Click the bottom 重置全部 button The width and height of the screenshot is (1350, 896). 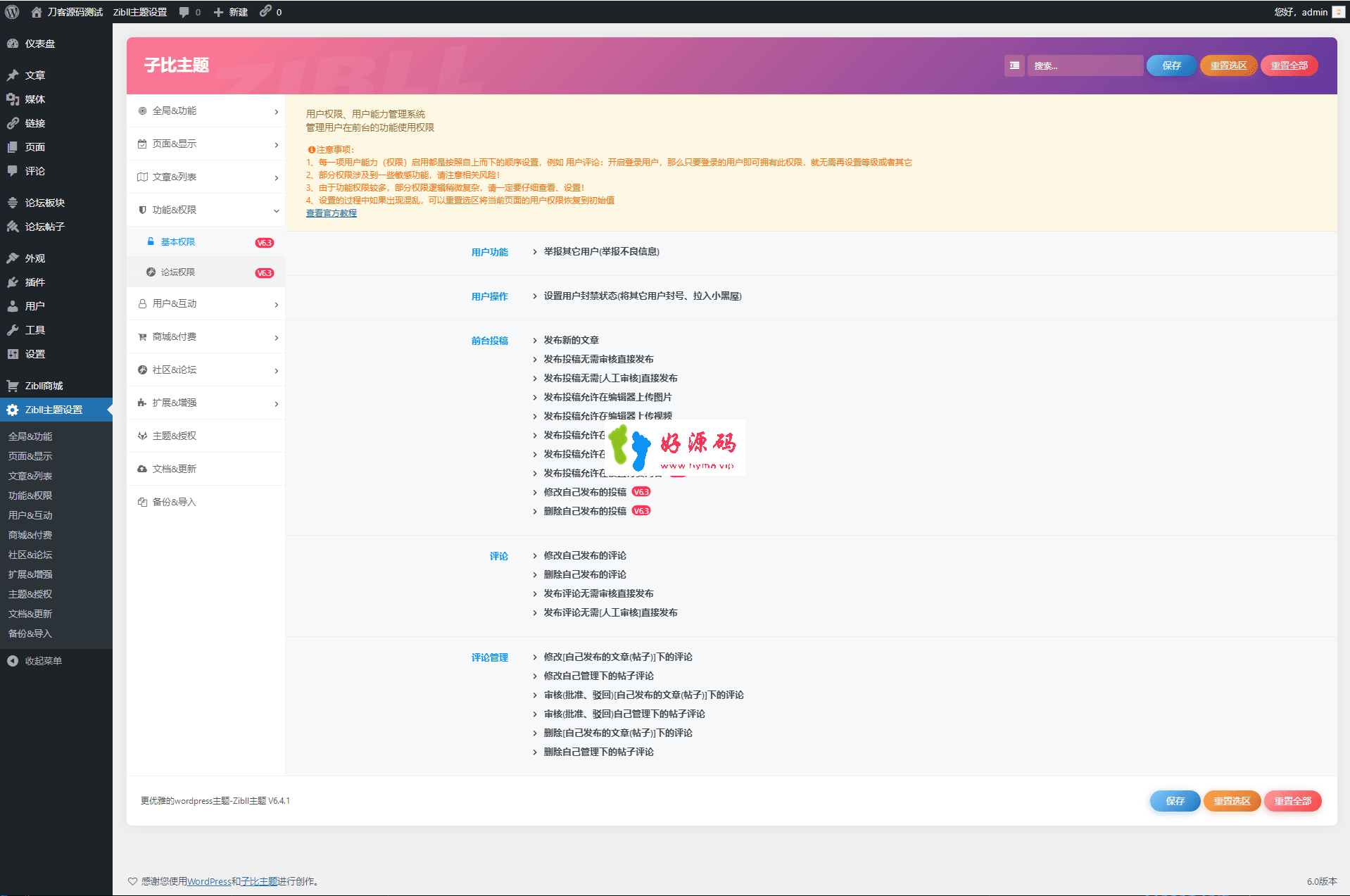point(1292,801)
